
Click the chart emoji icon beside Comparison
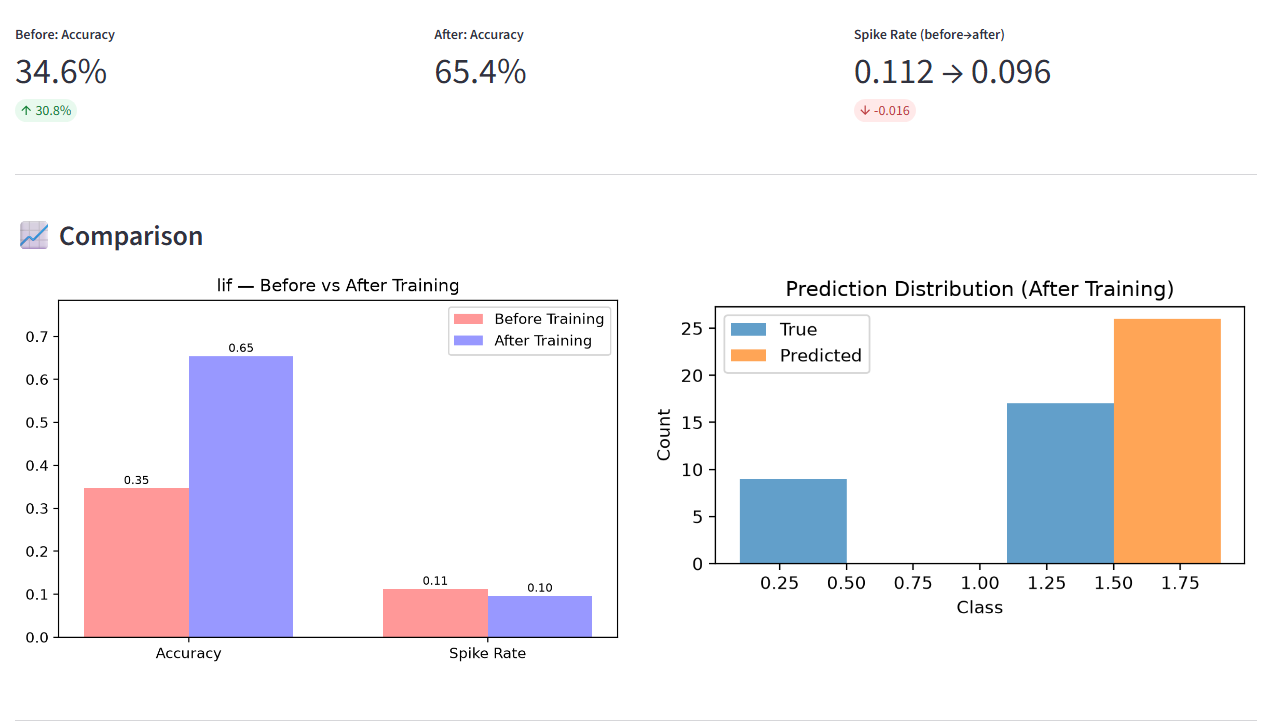[34, 236]
